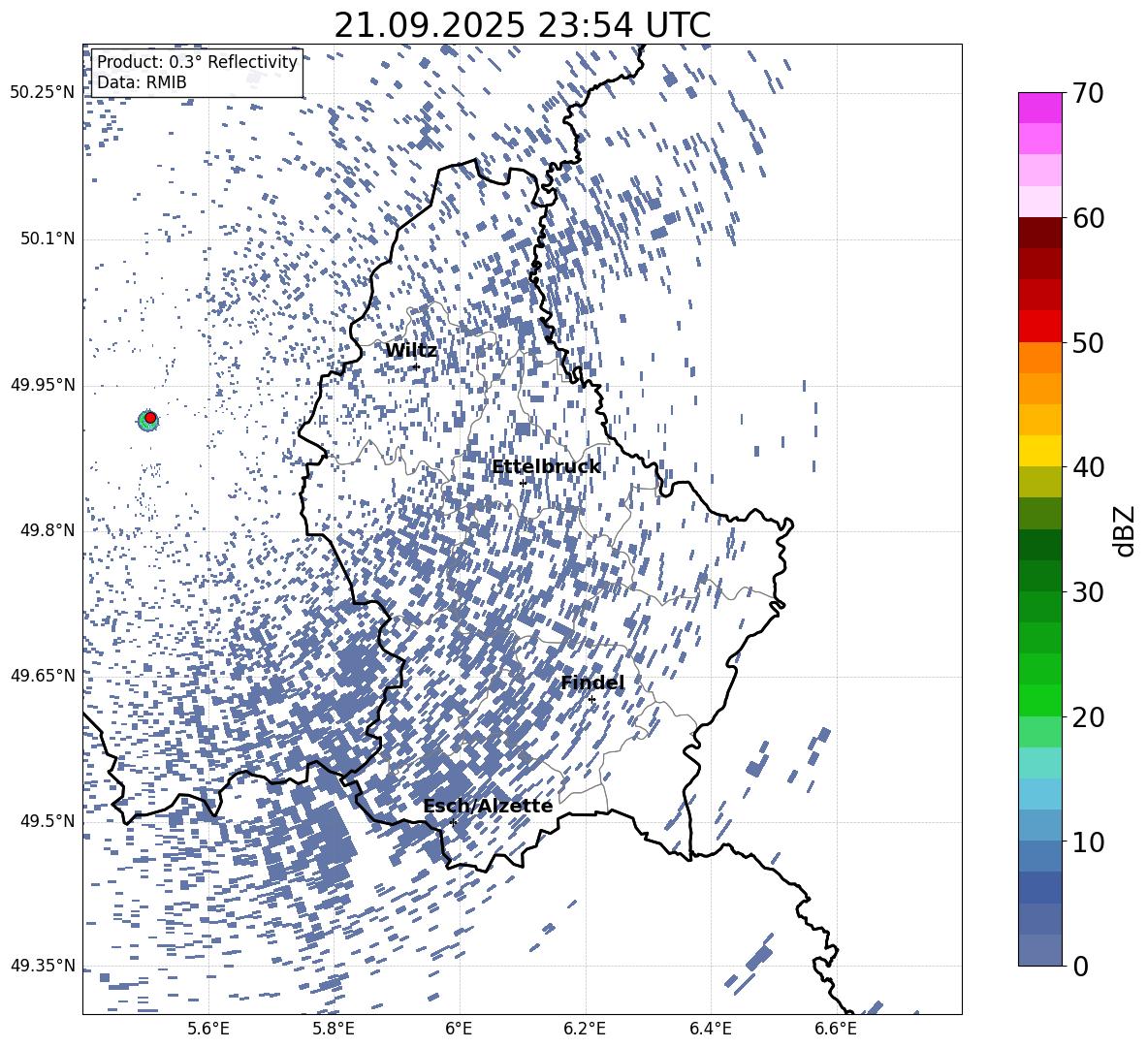Click the 0 tick on the colorbar
Viewport: 1148px width, 1048px height.
1080,966
